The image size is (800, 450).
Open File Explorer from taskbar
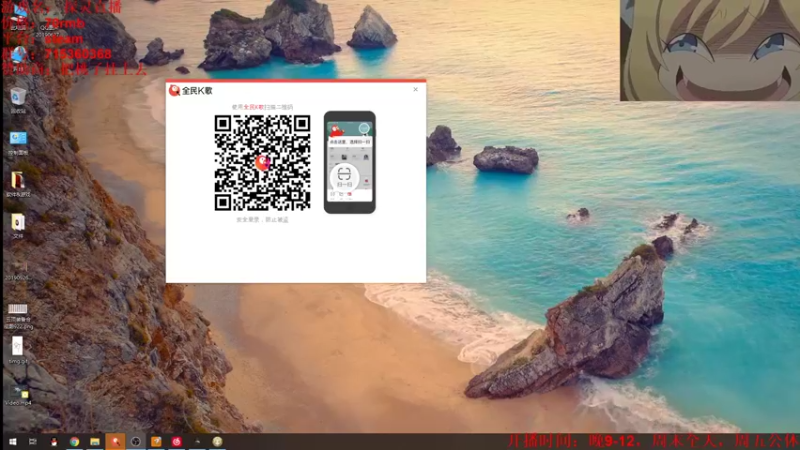[95, 442]
